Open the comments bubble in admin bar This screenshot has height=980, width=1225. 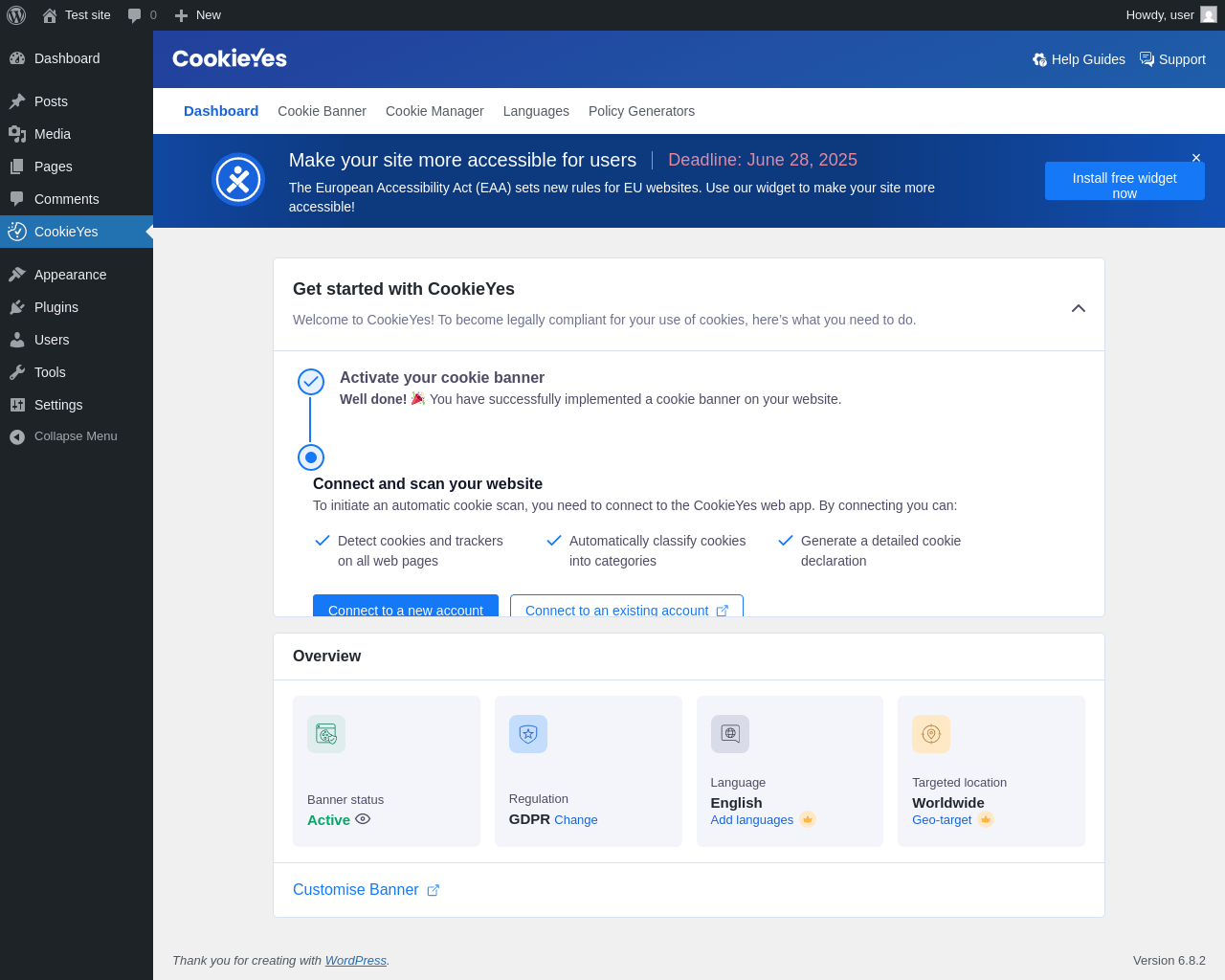click(142, 15)
